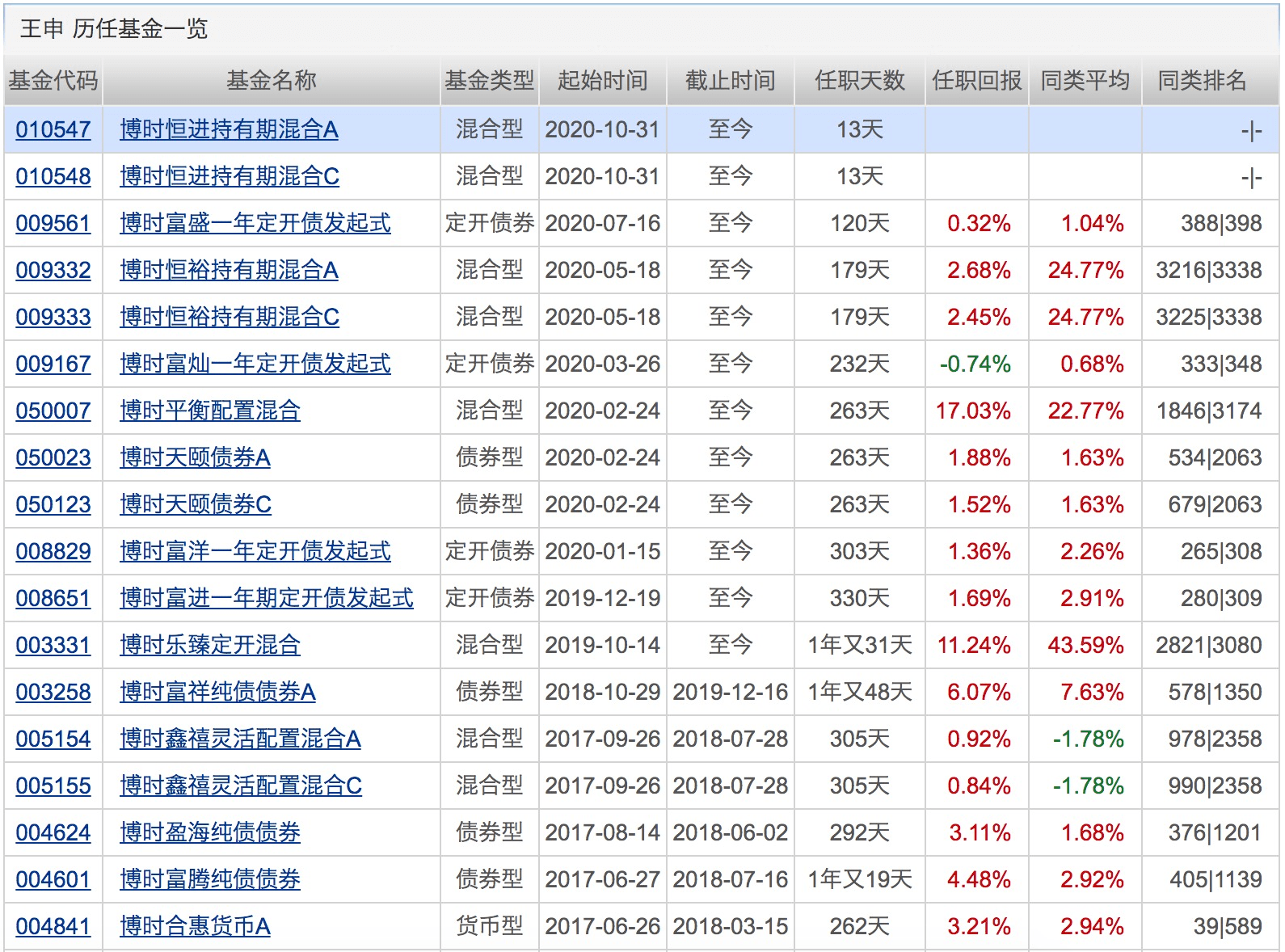Select start date 2020-07-16
Viewport: 1285px width, 952px height.
click(x=603, y=223)
